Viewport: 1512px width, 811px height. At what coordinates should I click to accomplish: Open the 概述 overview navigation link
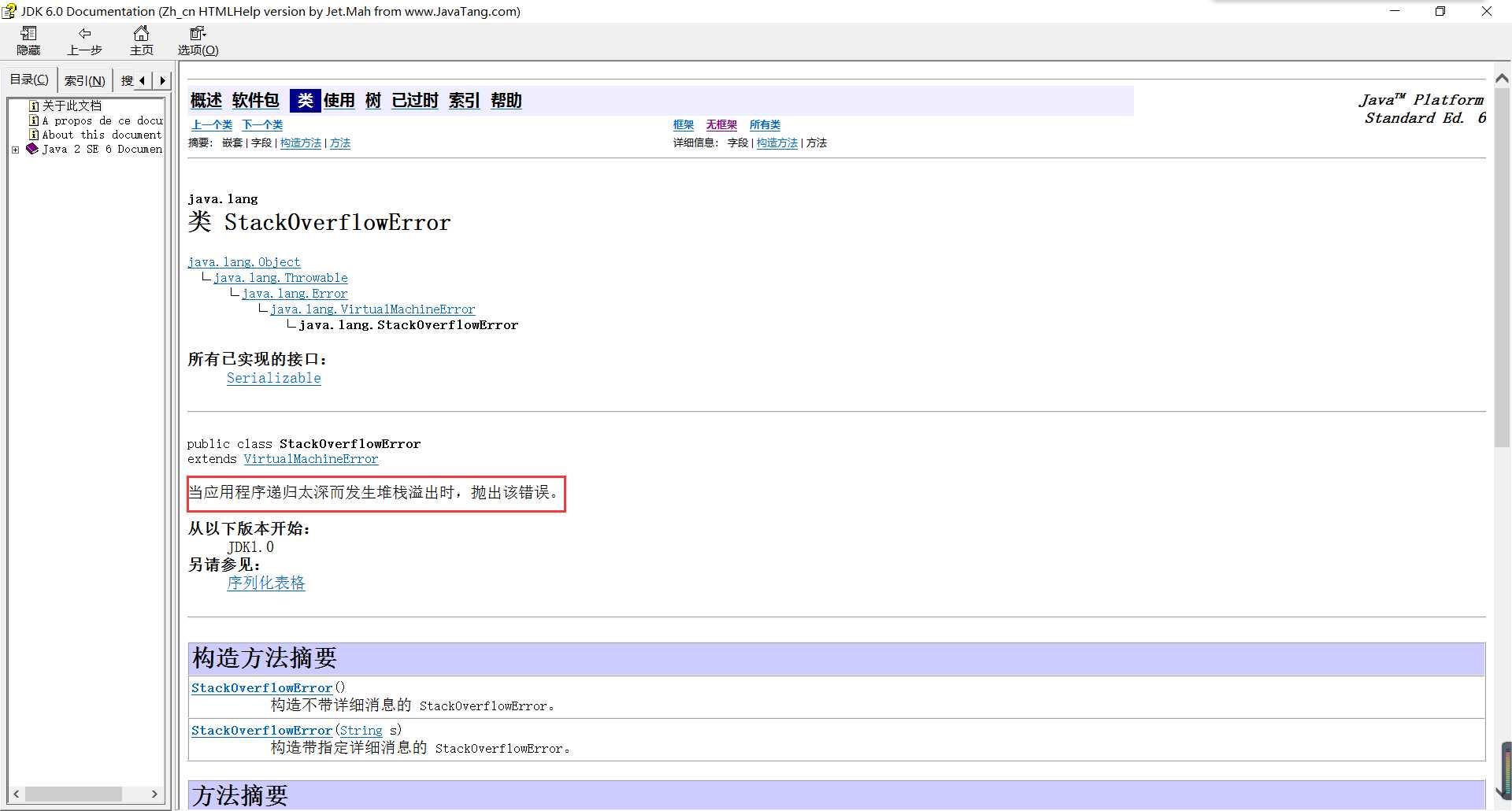coord(206,100)
